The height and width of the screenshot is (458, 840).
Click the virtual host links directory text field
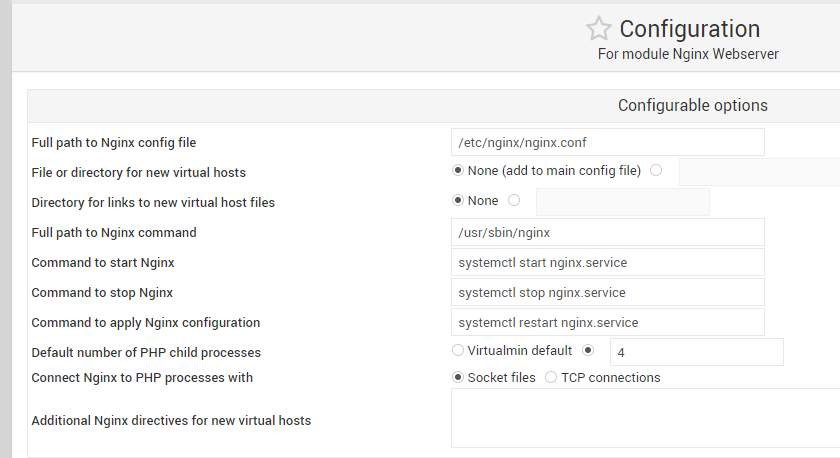click(622, 202)
